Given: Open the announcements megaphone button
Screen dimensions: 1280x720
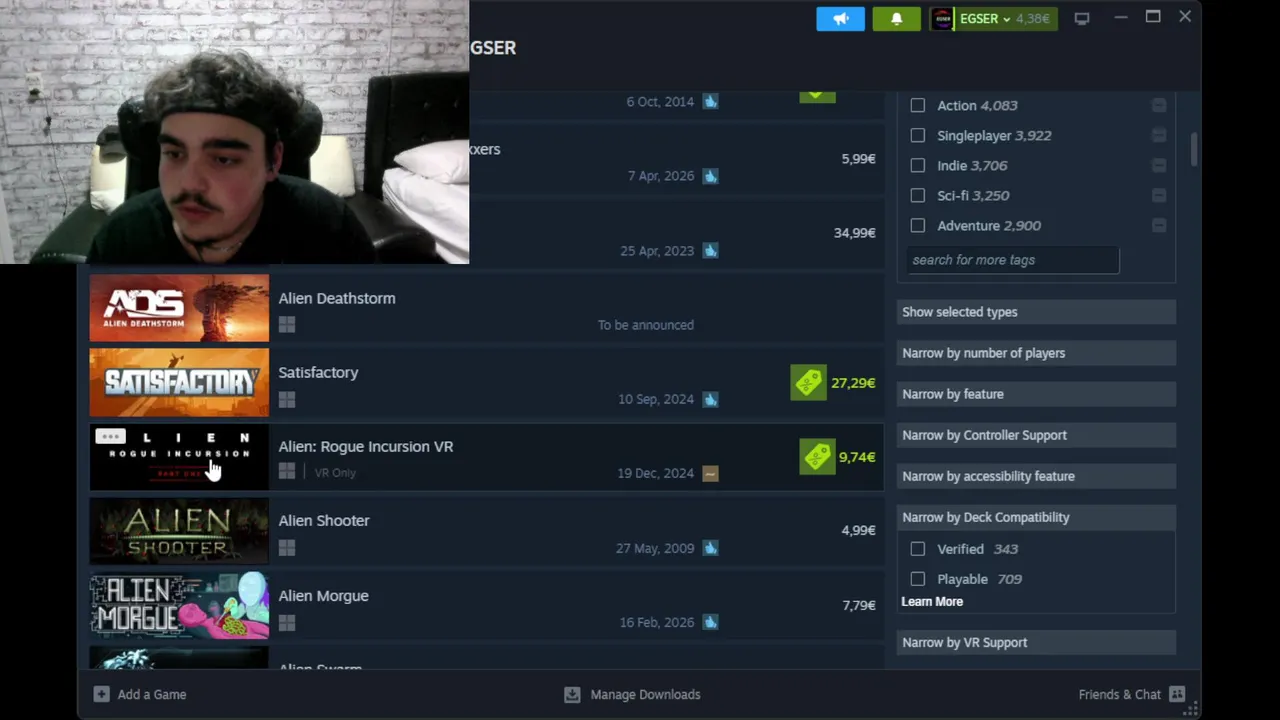Looking at the screenshot, I should point(840,19).
